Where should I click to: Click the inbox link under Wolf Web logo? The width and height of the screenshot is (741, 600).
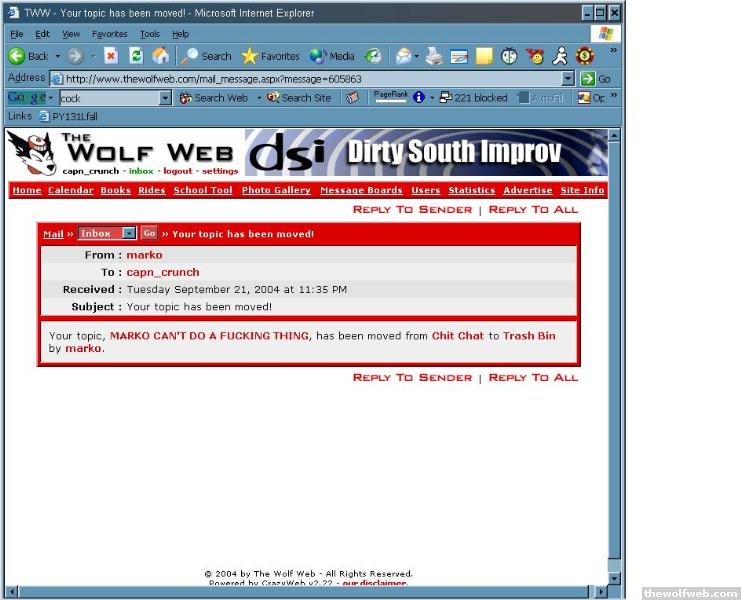click(x=141, y=171)
